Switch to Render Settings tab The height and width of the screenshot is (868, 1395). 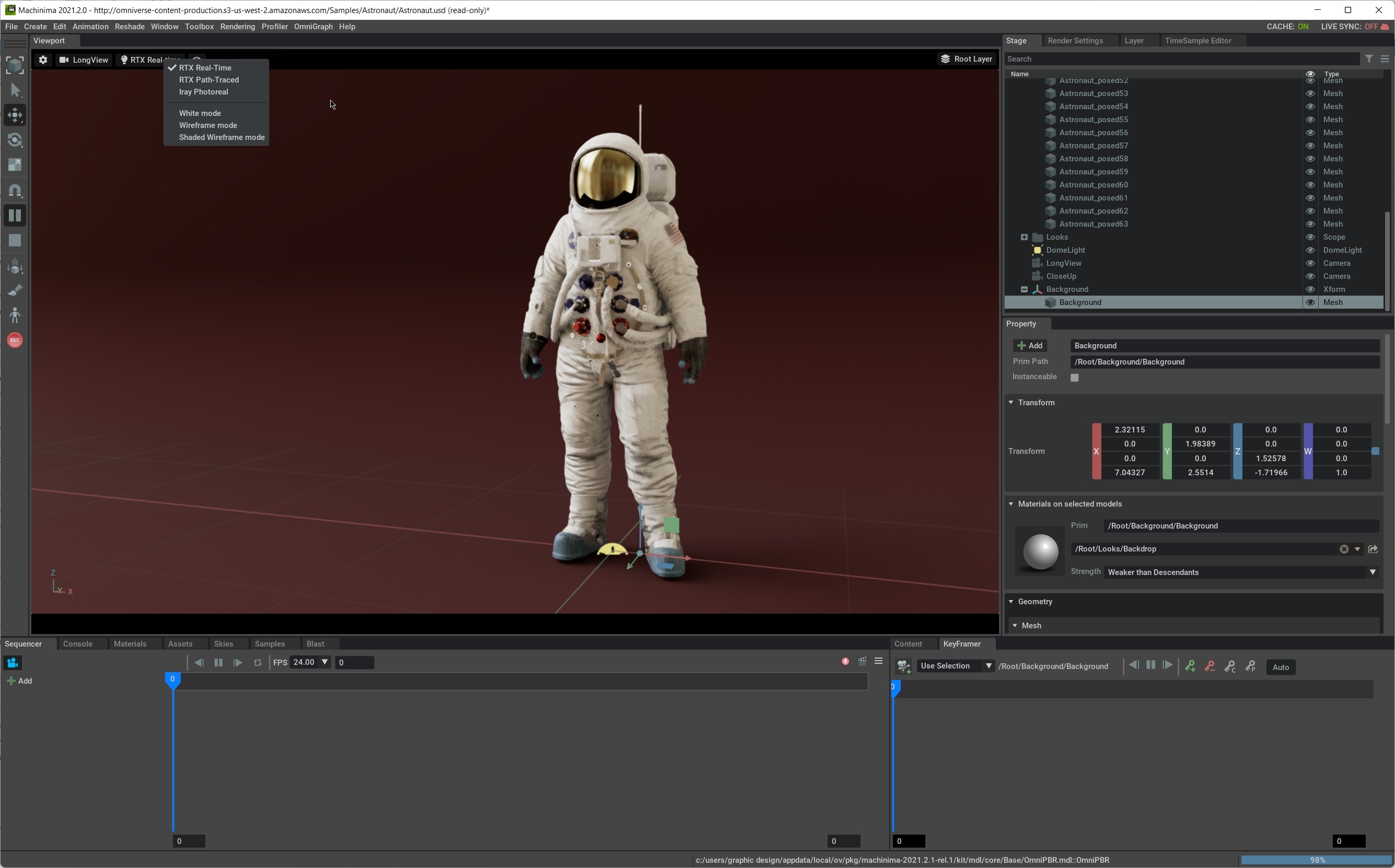pos(1075,41)
